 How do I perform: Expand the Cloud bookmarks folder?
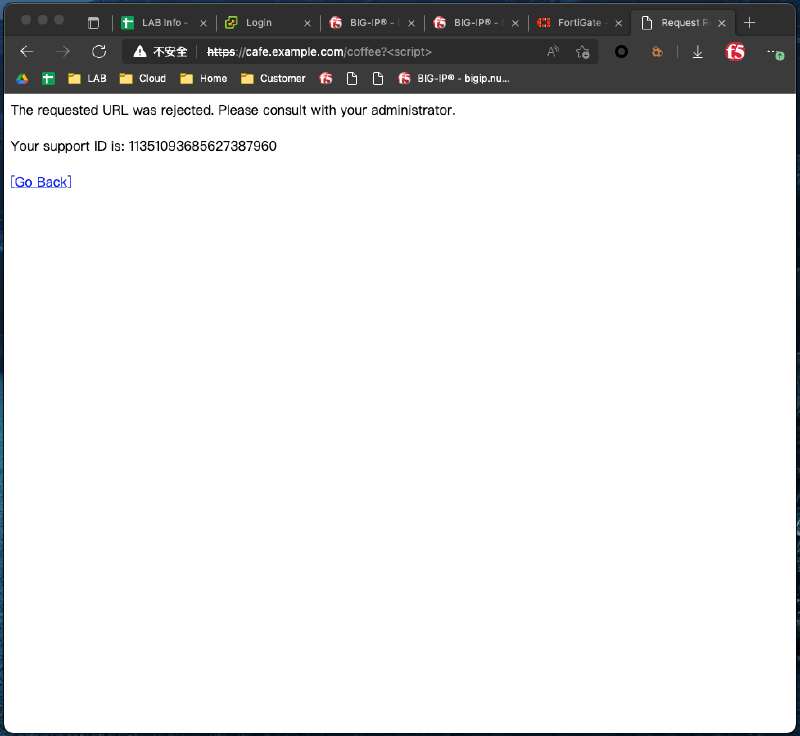pyautogui.click(x=143, y=78)
